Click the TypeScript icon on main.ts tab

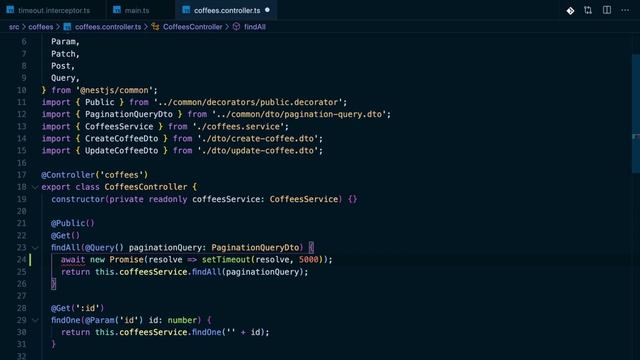click(x=117, y=10)
